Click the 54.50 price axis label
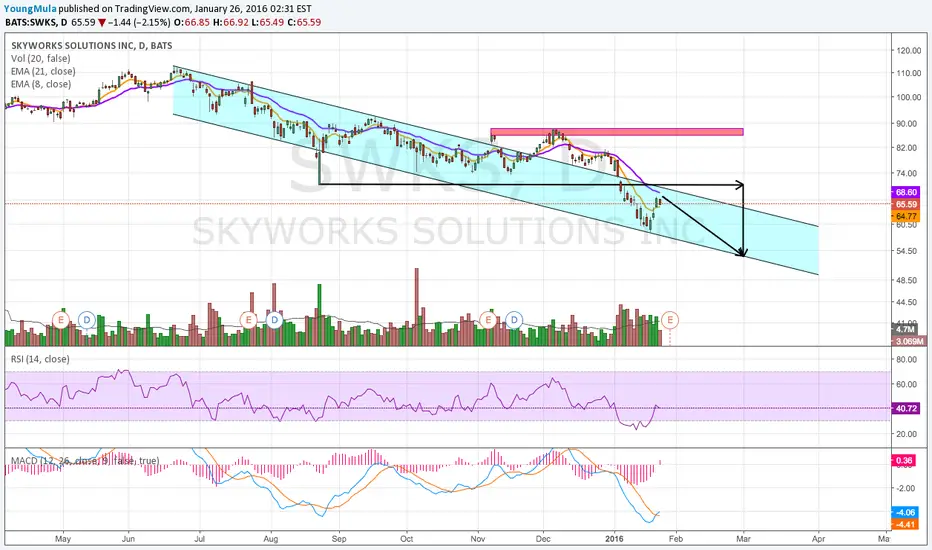932x550 pixels. 906,251
